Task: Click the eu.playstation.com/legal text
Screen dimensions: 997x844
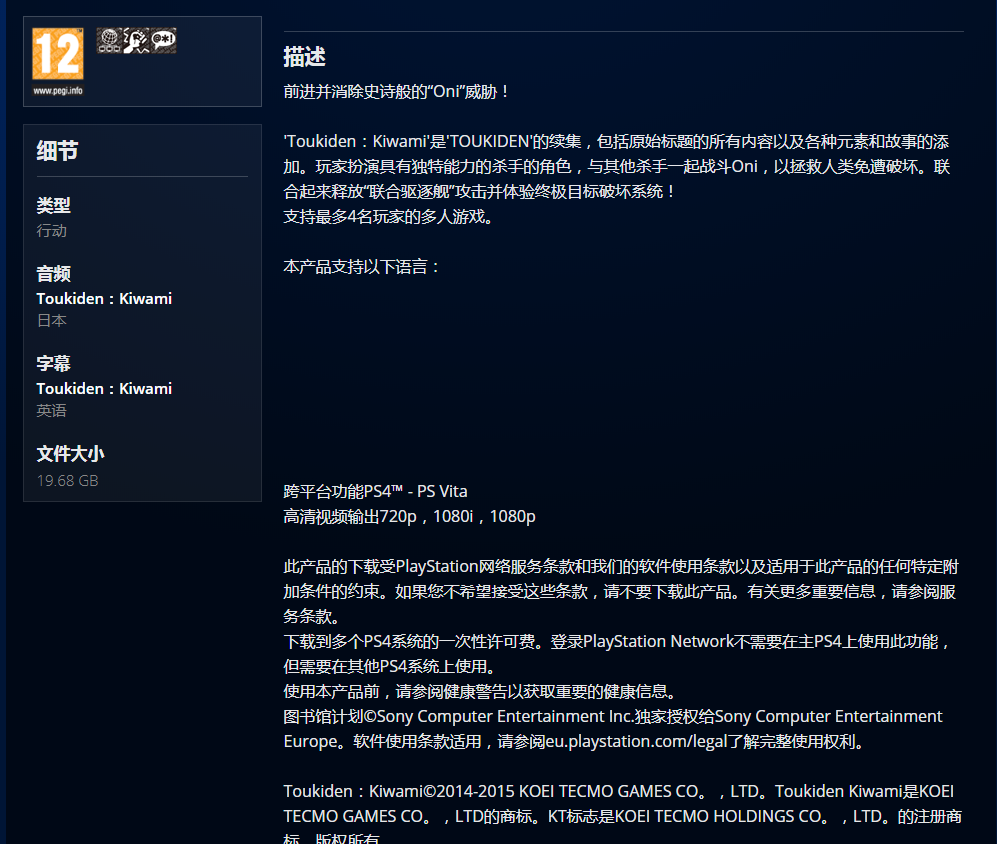Action: tap(636, 741)
